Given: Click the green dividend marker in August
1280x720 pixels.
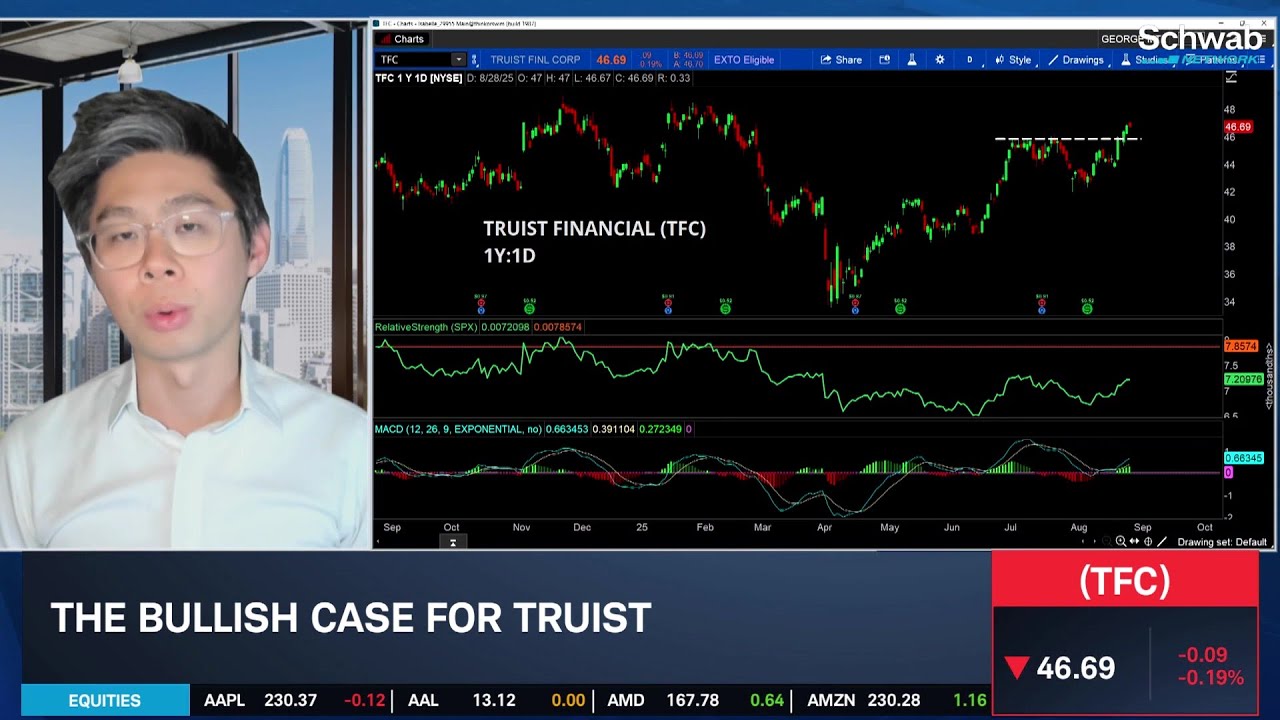Looking at the screenshot, I should click(x=1087, y=309).
